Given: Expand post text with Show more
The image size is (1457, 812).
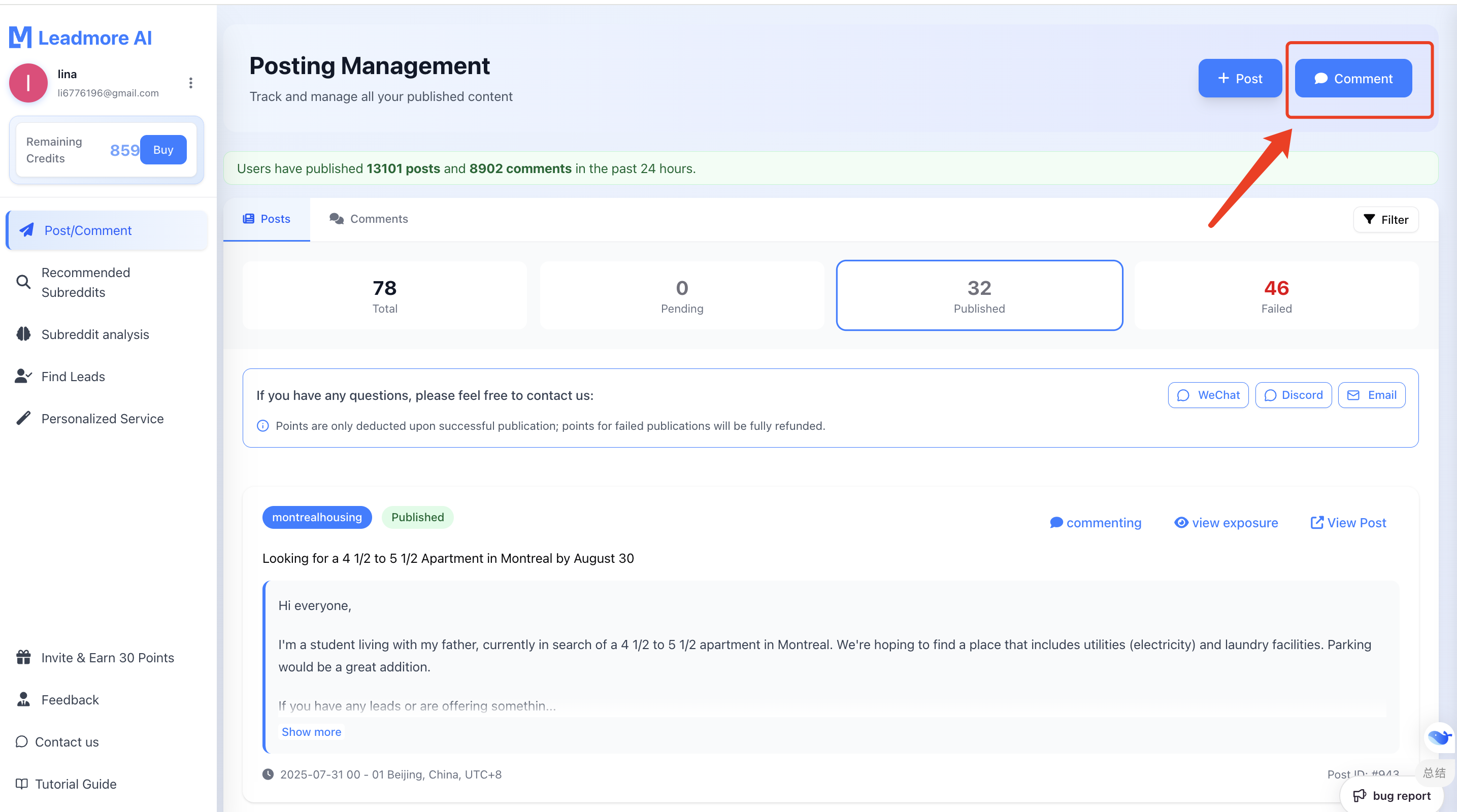Looking at the screenshot, I should (311, 732).
